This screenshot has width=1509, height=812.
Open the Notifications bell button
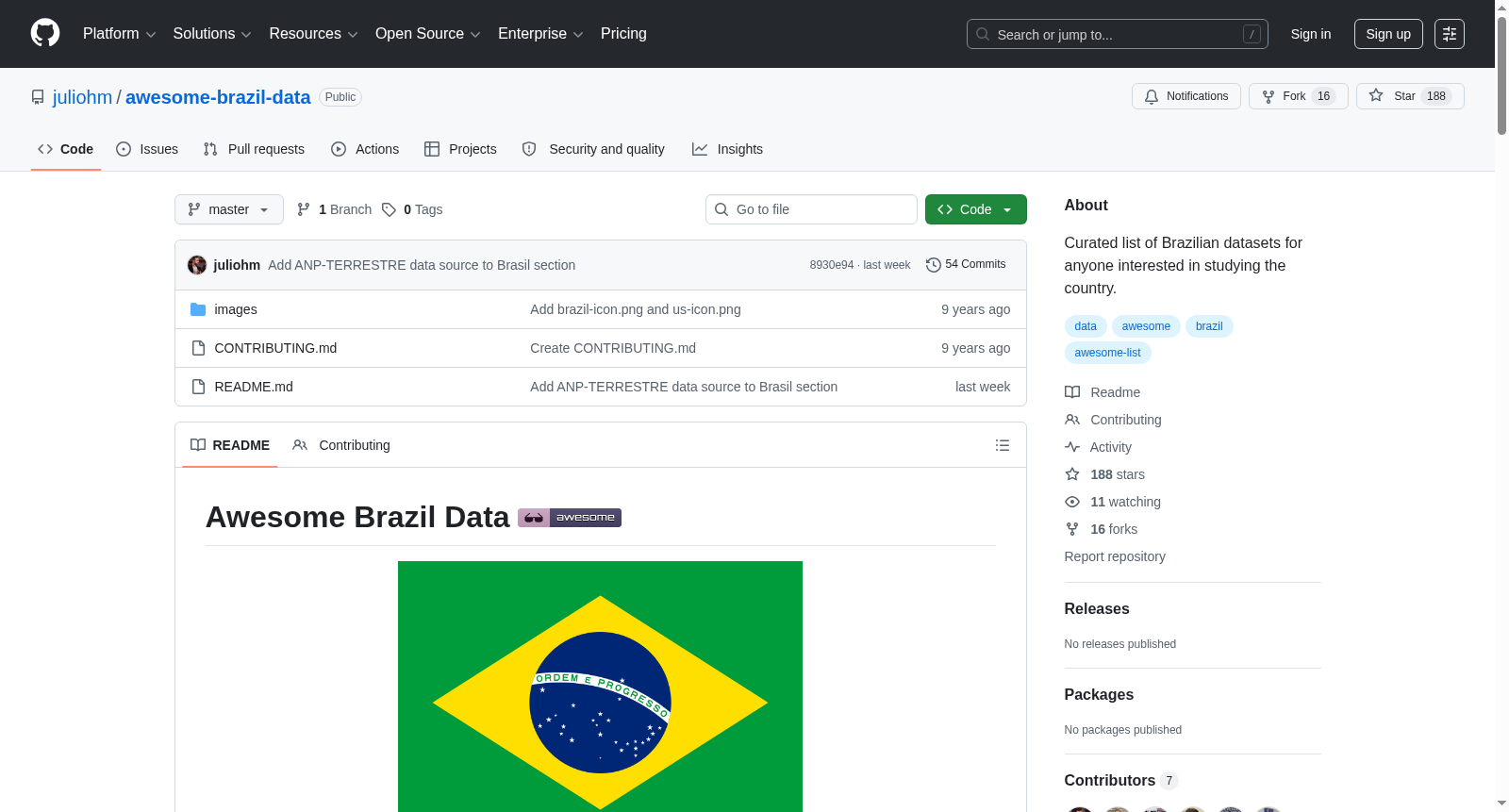point(1186,96)
